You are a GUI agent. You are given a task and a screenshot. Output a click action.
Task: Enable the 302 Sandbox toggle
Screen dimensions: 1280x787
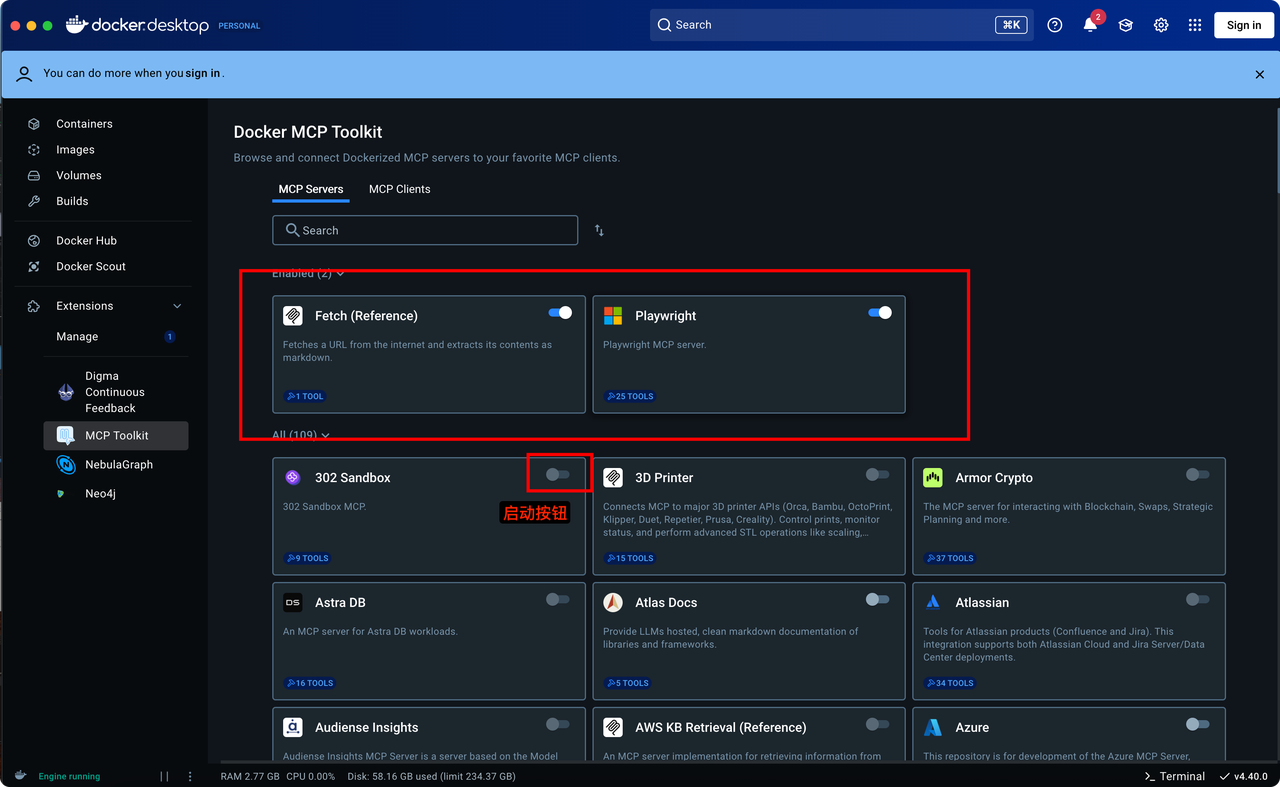point(558,475)
